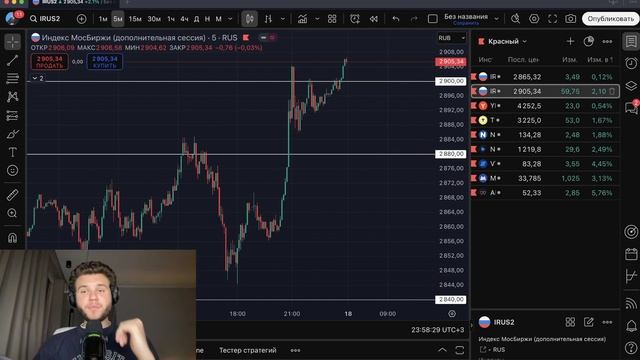Click the blue КУПИТЬ buy button
This screenshot has width=640, height=360.
point(105,62)
